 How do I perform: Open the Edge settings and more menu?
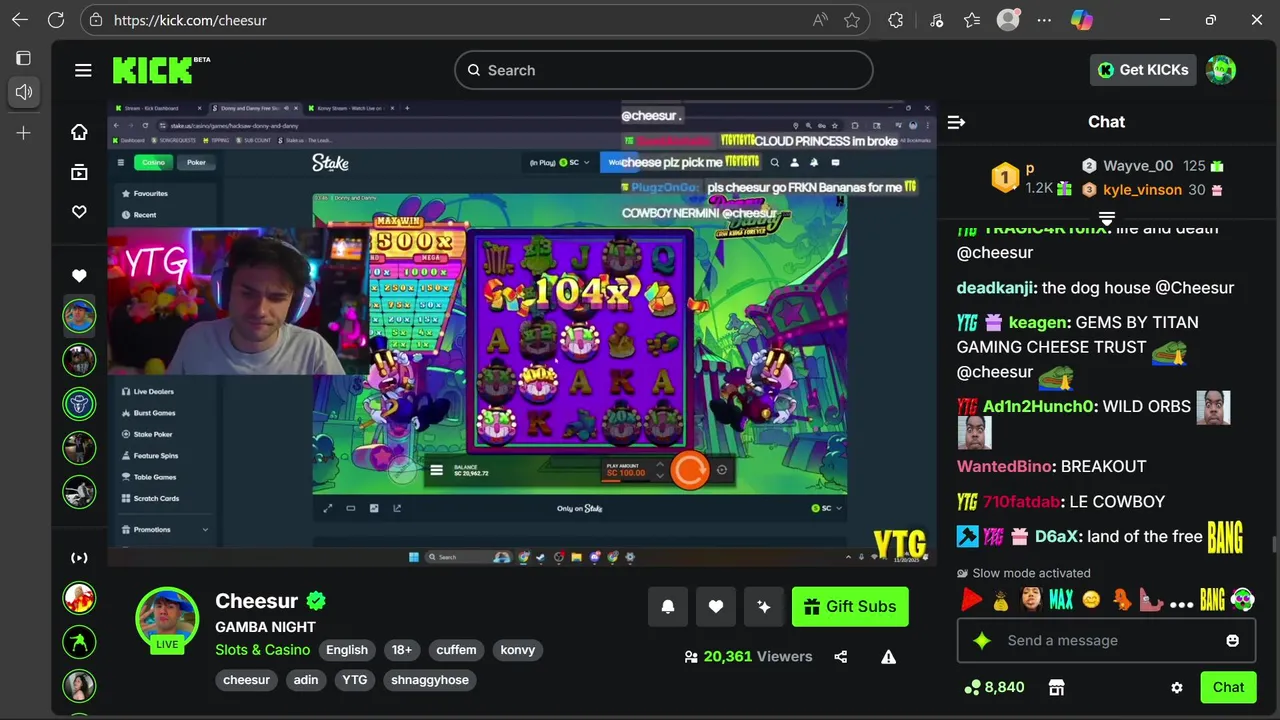point(1044,20)
